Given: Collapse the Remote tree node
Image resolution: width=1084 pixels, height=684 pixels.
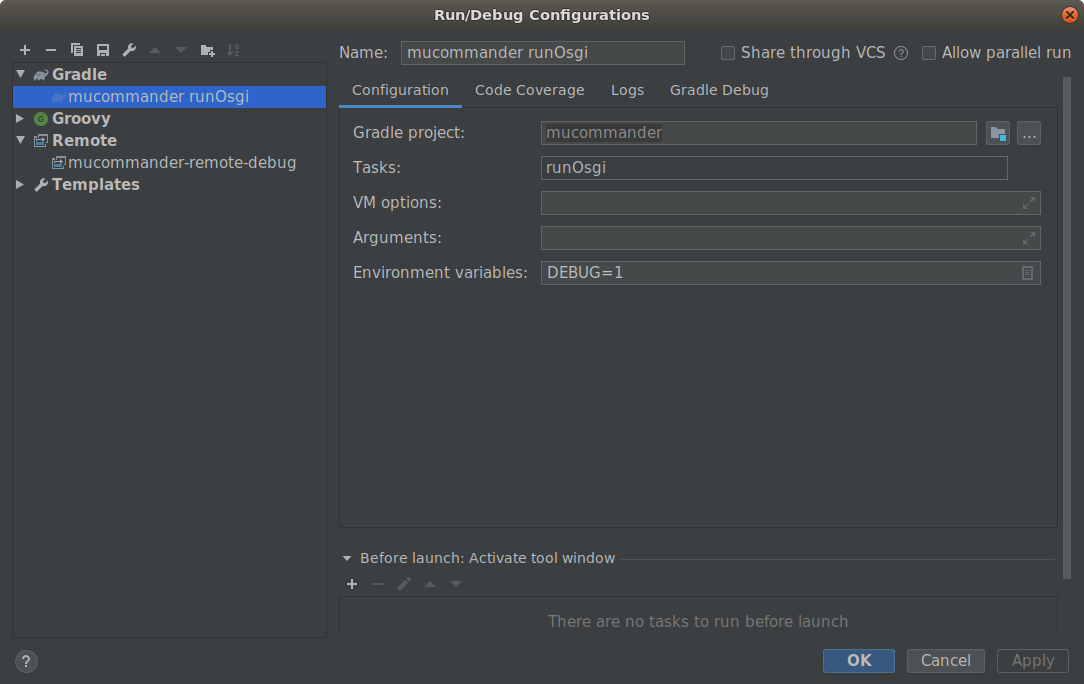Looking at the screenshot, I should [x=21, y=140].
